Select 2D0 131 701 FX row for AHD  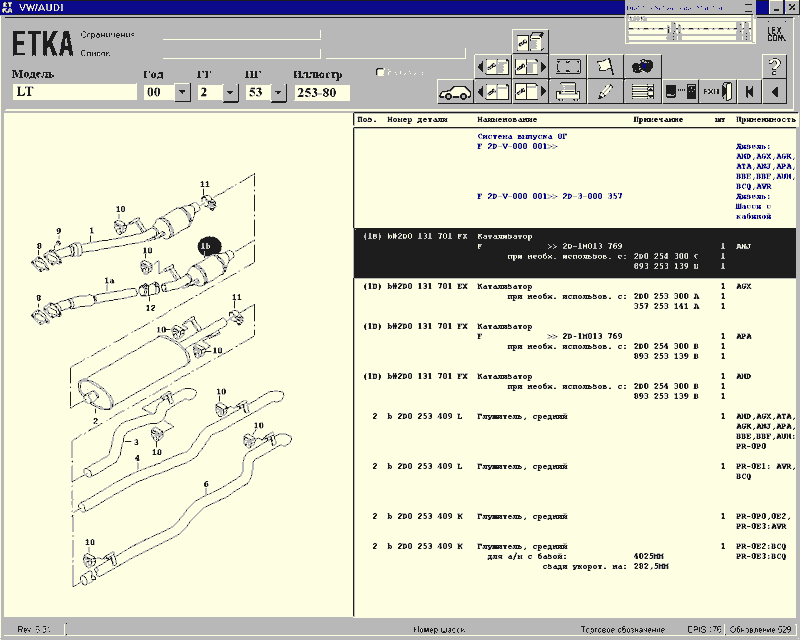(x=575, y=386)
